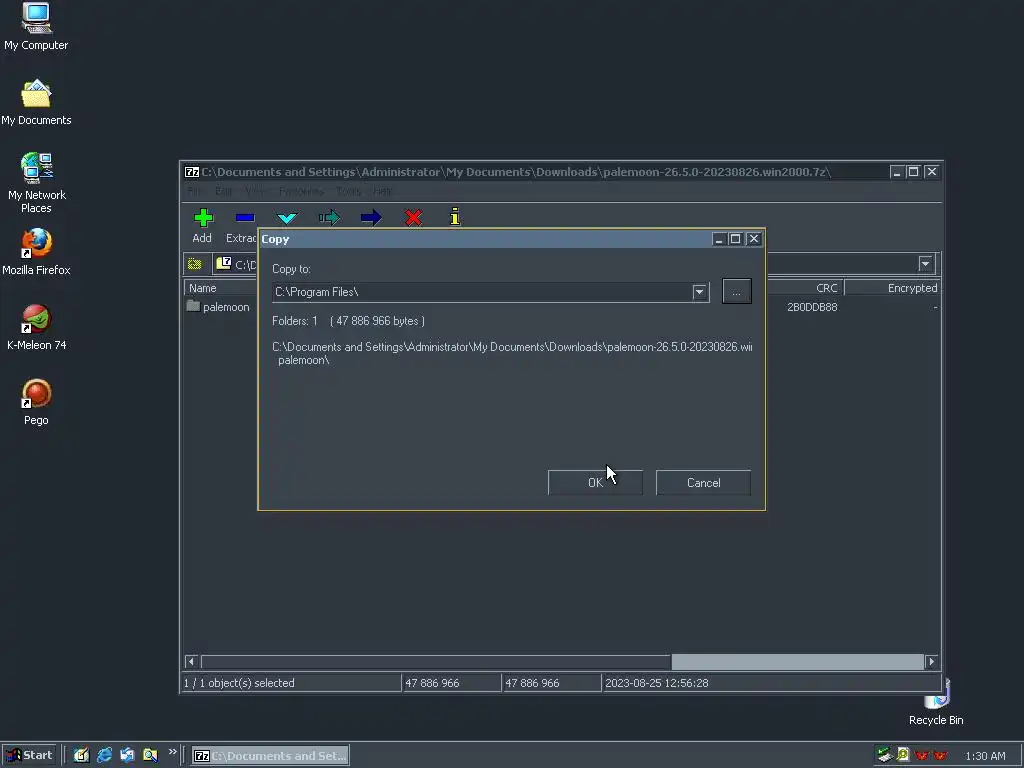Select My Documents desktop icon
This screenshot has width=1024, height=768.
click(x=36, y=103)
